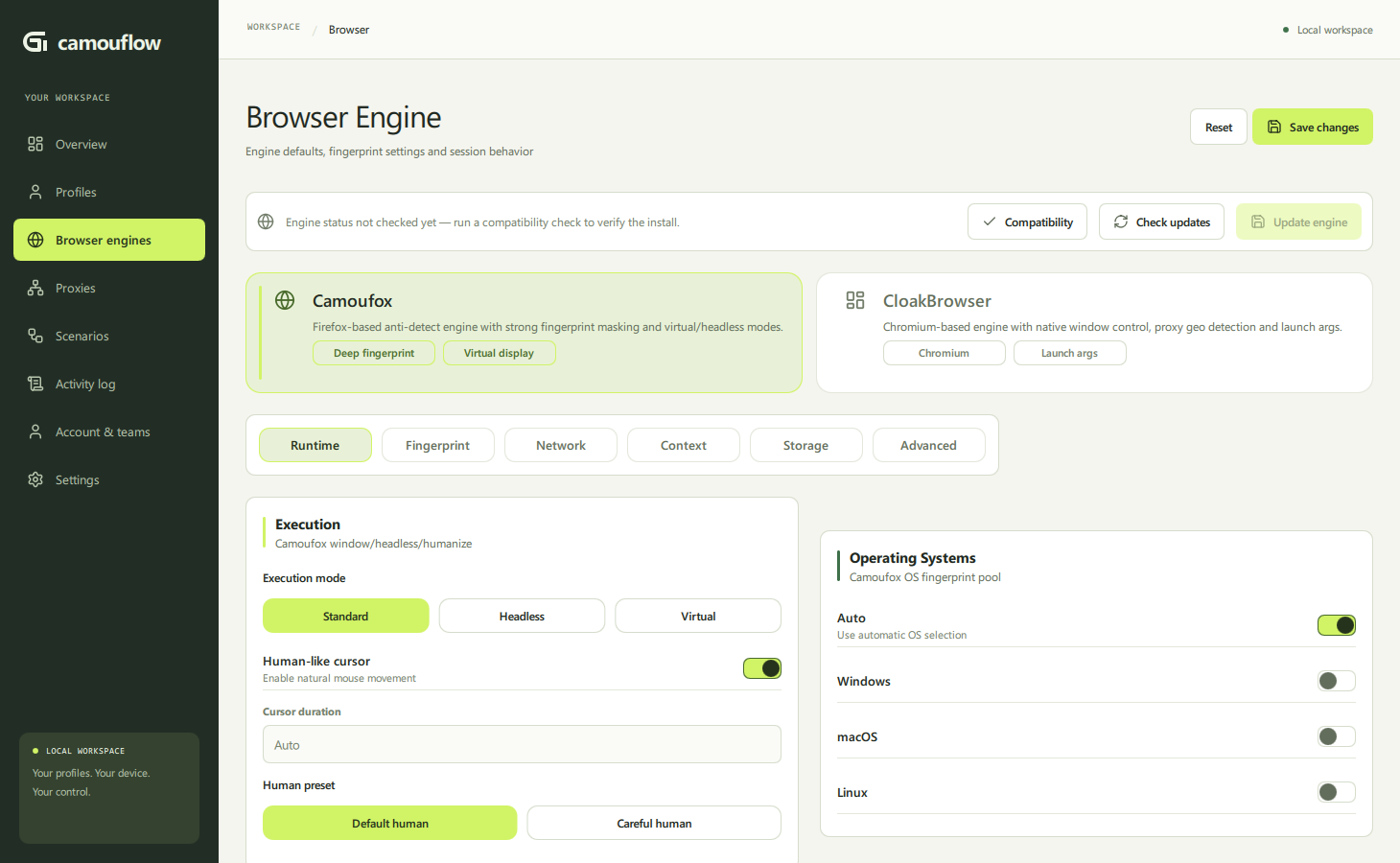The height and width of the screenshot is (863, 1400).
Task: Click the refresh icon on Check updates
Action: [x=1121, y=222]
